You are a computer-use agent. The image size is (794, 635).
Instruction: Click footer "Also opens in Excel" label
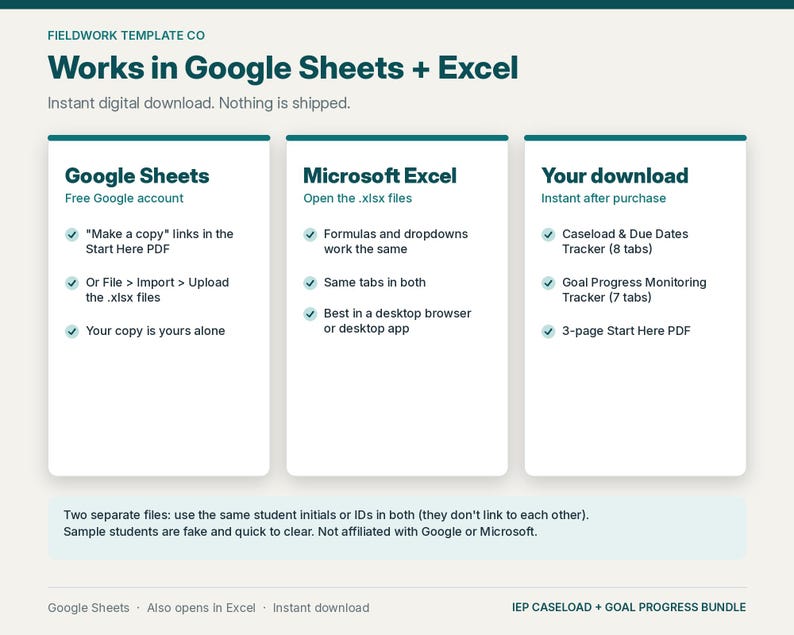(x=201, y=608)
